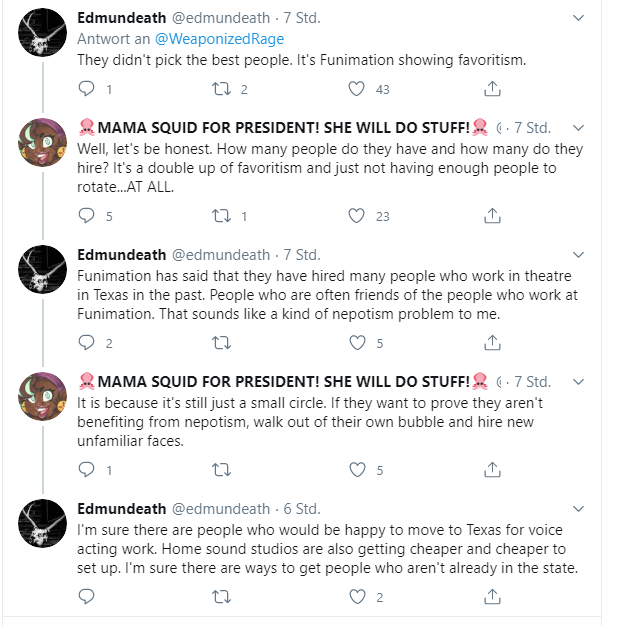
Task: Like the tweet with 43 likes
Action: pos(356,89)
